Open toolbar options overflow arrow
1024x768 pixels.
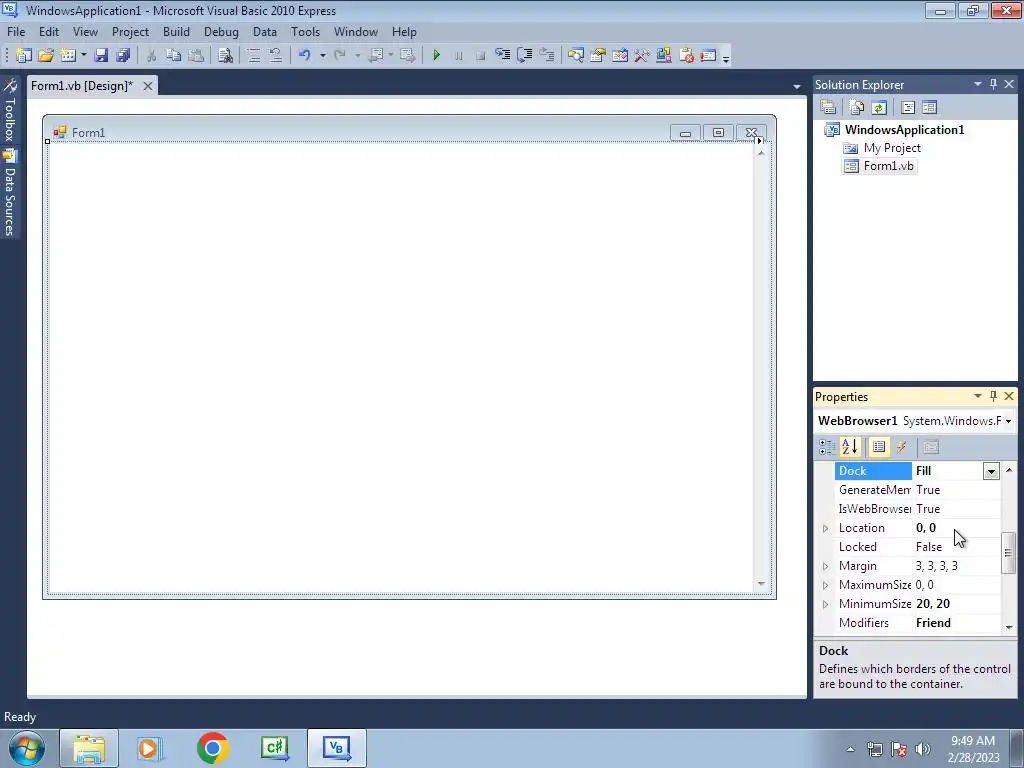coord(726,57)
